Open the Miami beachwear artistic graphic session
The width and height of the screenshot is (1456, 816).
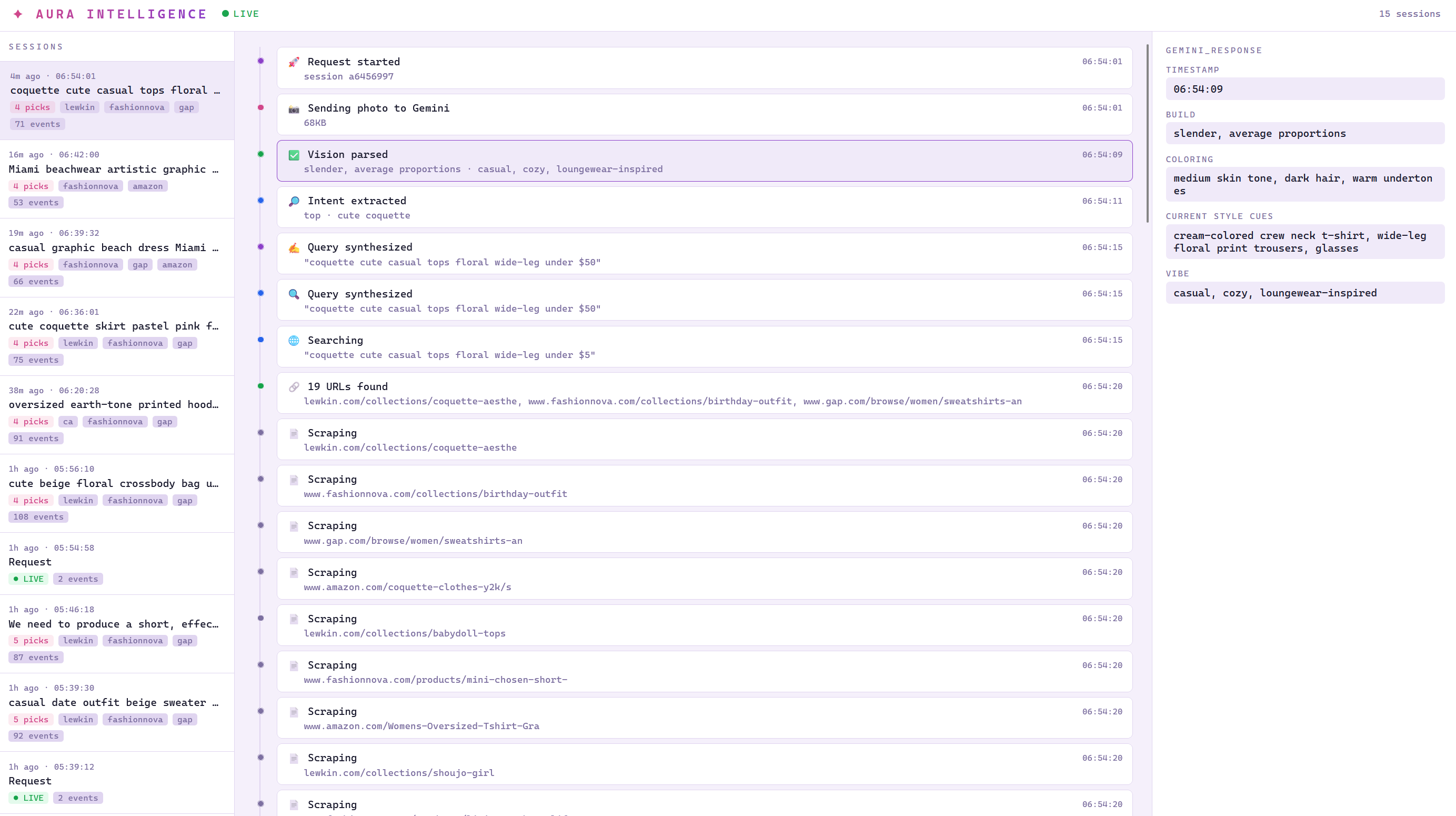point(113,169)
